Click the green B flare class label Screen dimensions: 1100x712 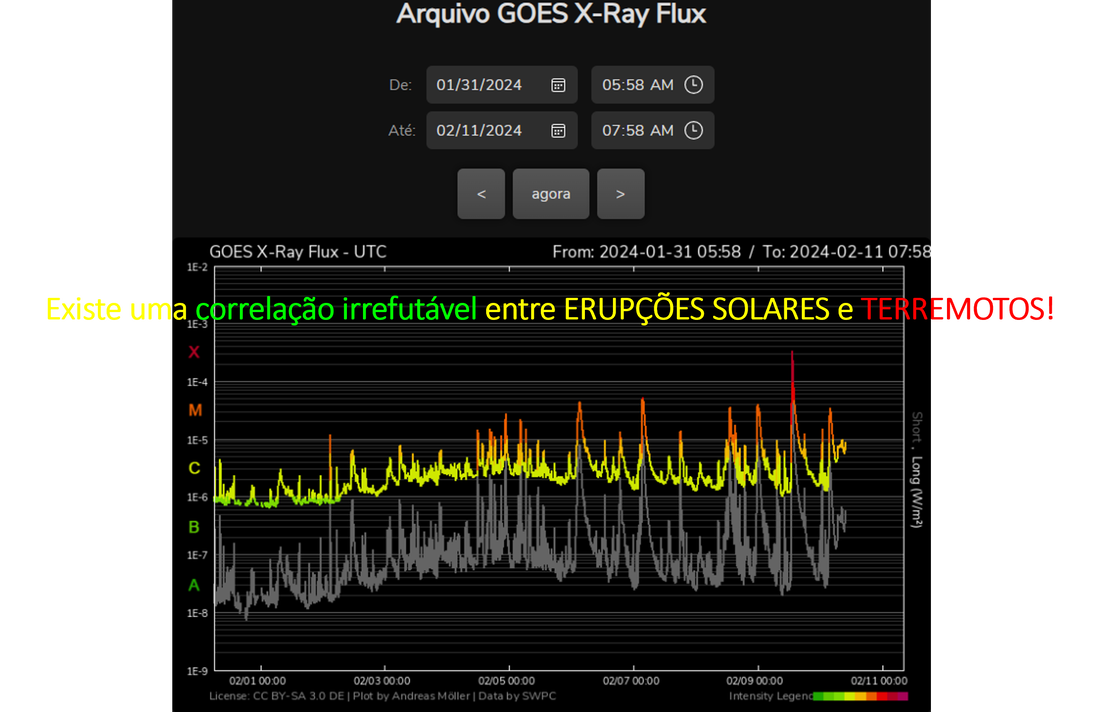click(194, 527)
